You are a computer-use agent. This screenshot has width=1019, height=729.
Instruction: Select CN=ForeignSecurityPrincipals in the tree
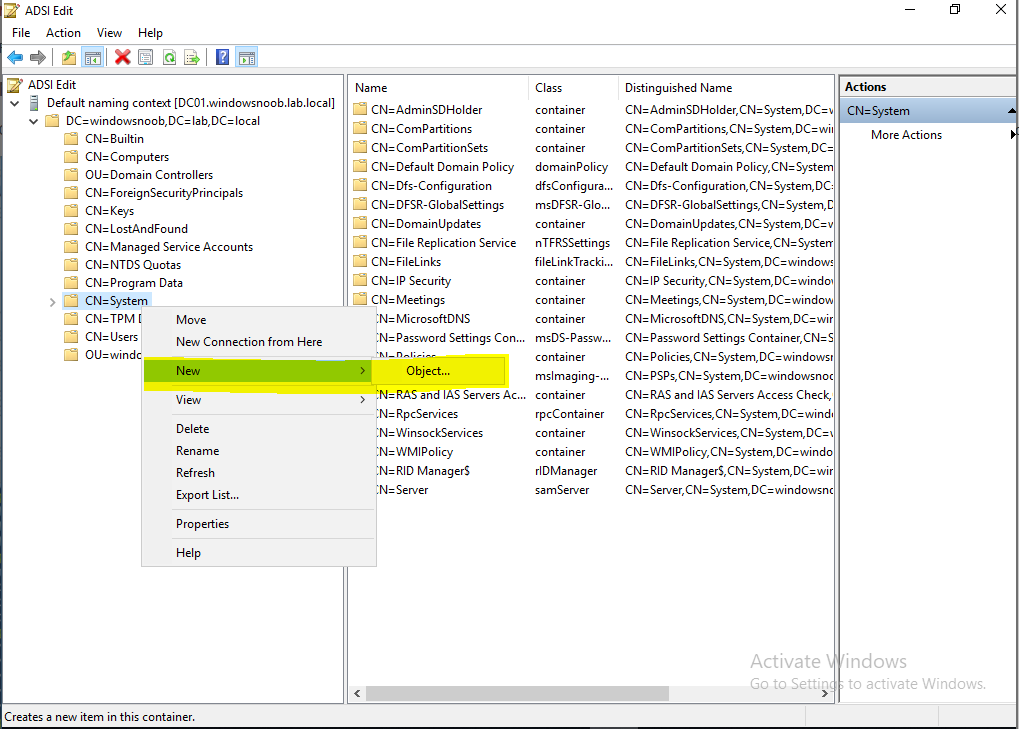point(164,193)
